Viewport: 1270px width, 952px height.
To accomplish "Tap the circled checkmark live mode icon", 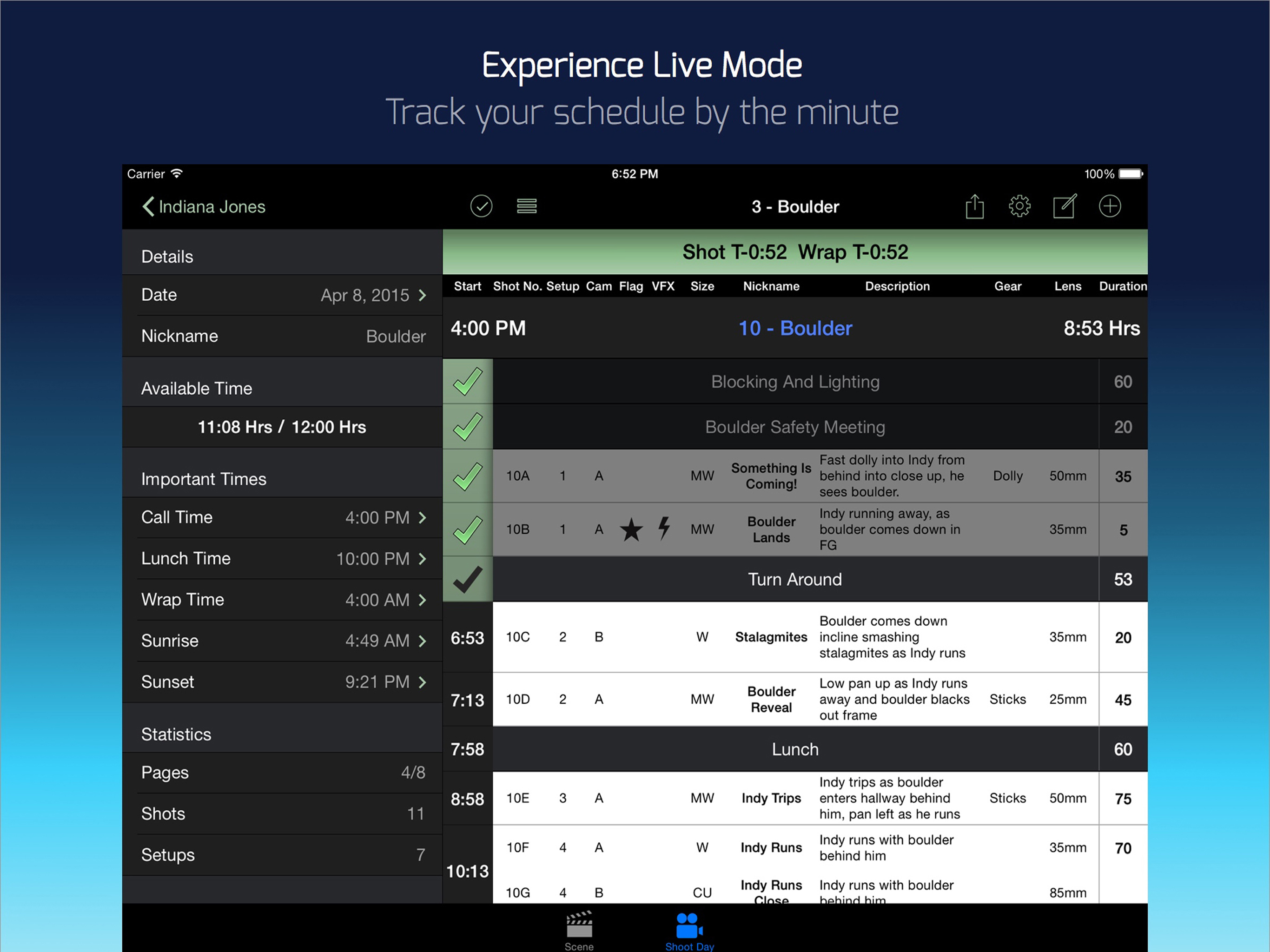I will pyautogui.click(x=481, y=206).
